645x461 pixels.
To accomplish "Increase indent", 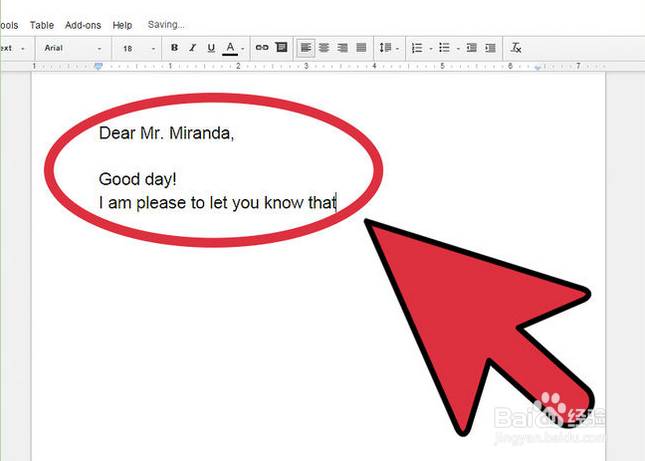I will coord(490,48).
